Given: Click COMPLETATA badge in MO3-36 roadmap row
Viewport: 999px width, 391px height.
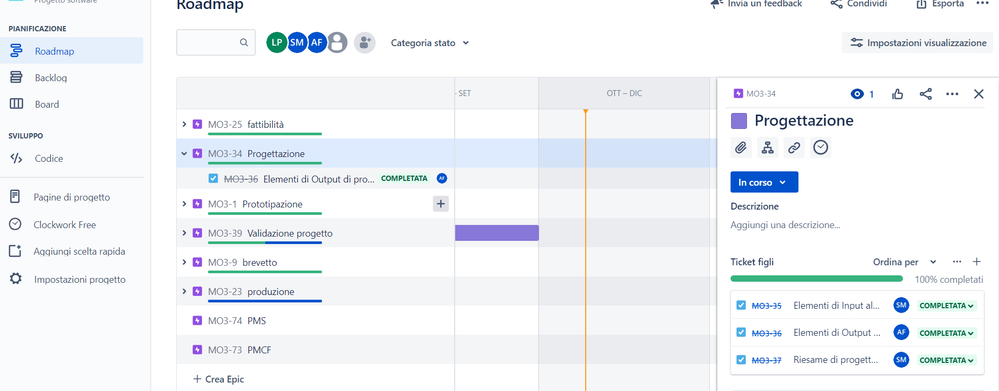Looking at the screenshot, I should (404, 179).
